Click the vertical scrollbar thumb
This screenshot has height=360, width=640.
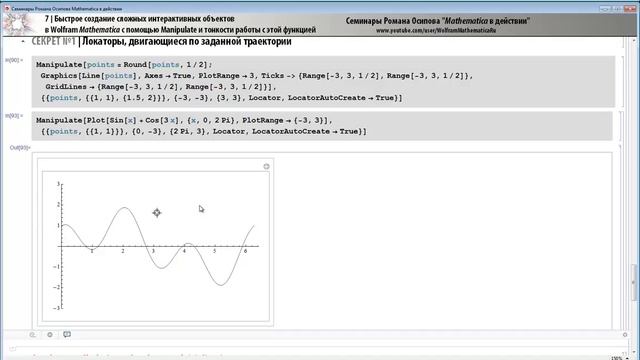point(634,282)
